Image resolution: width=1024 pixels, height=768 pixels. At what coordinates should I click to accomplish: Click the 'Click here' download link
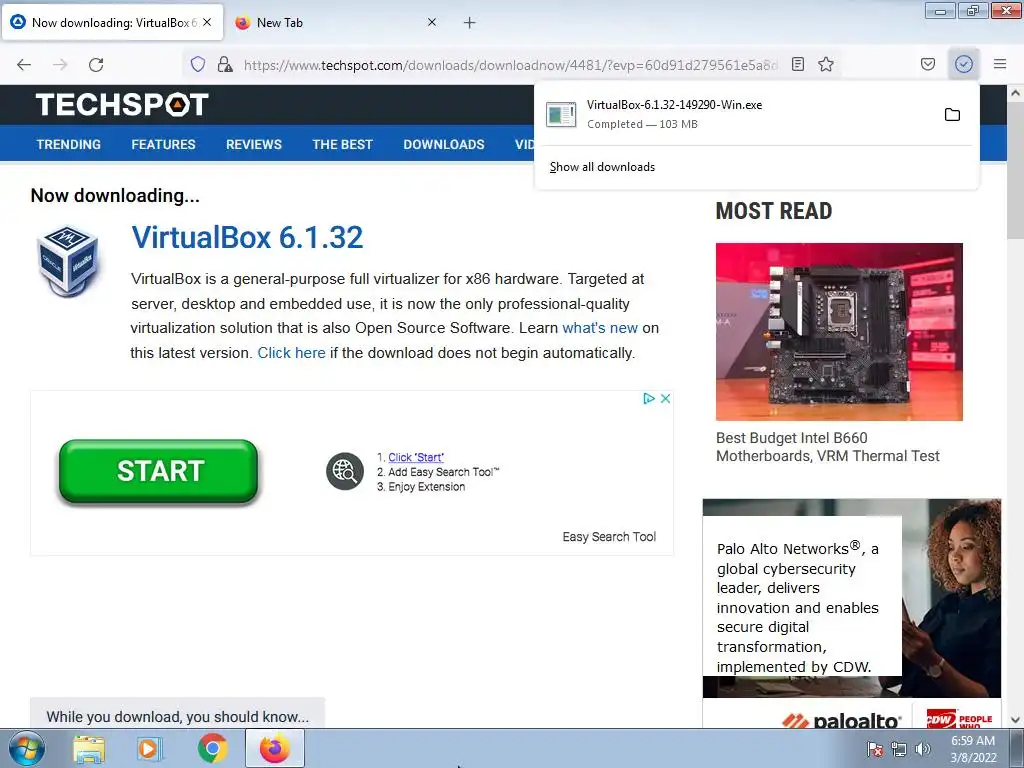291,353
